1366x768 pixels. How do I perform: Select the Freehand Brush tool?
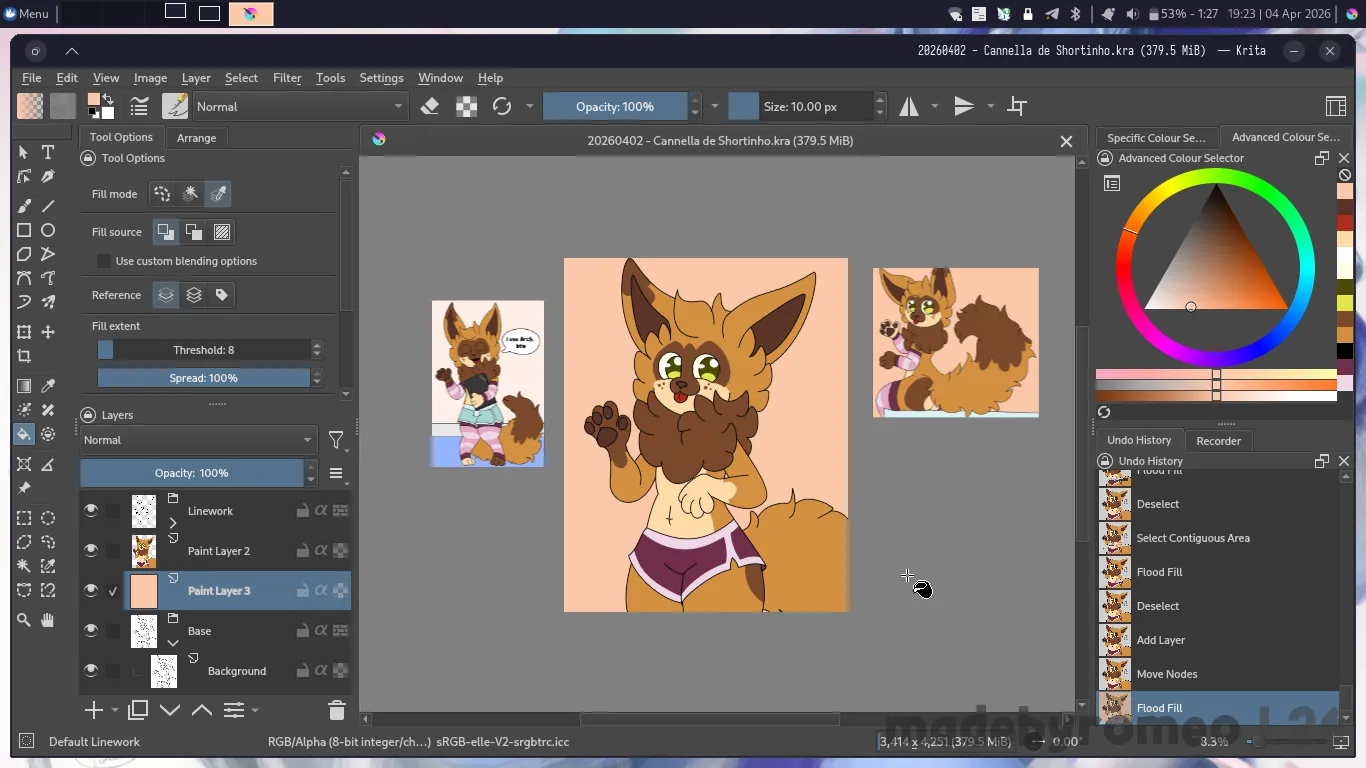(x=24, y=205)
